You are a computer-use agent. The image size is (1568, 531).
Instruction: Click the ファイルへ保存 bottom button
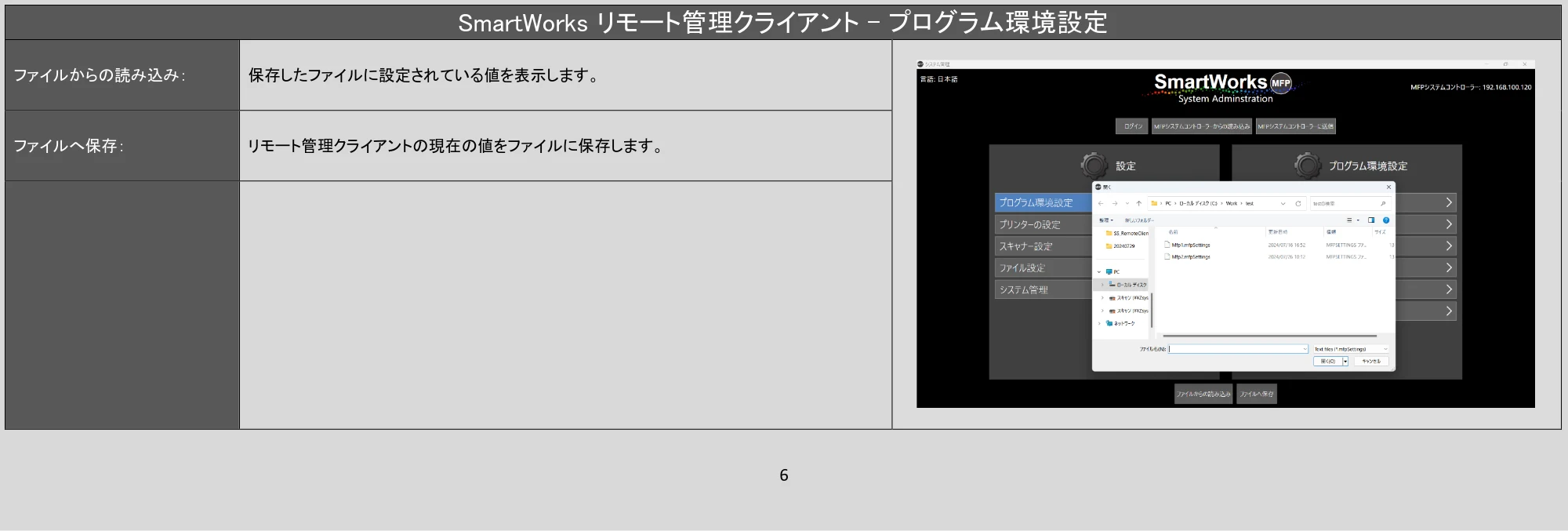coord(1257,394)
